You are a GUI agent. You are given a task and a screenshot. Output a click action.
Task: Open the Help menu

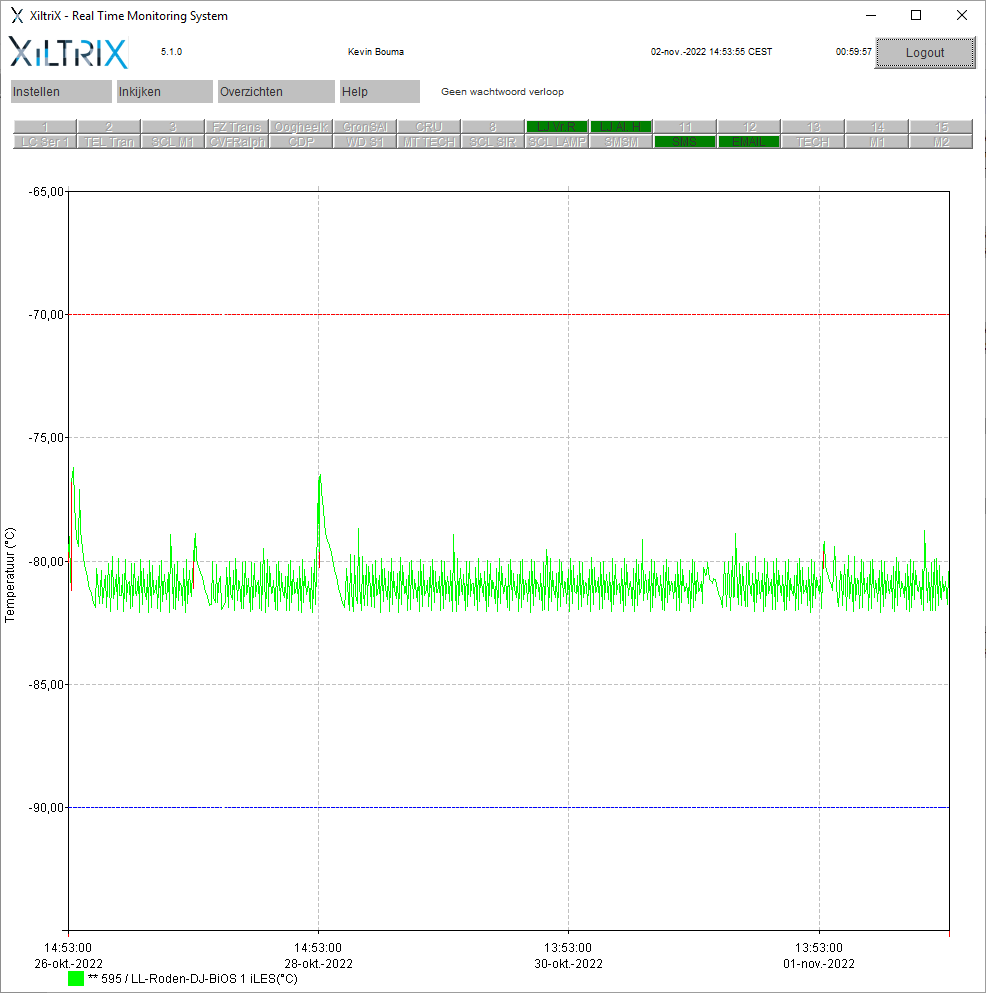coord(380,92)
